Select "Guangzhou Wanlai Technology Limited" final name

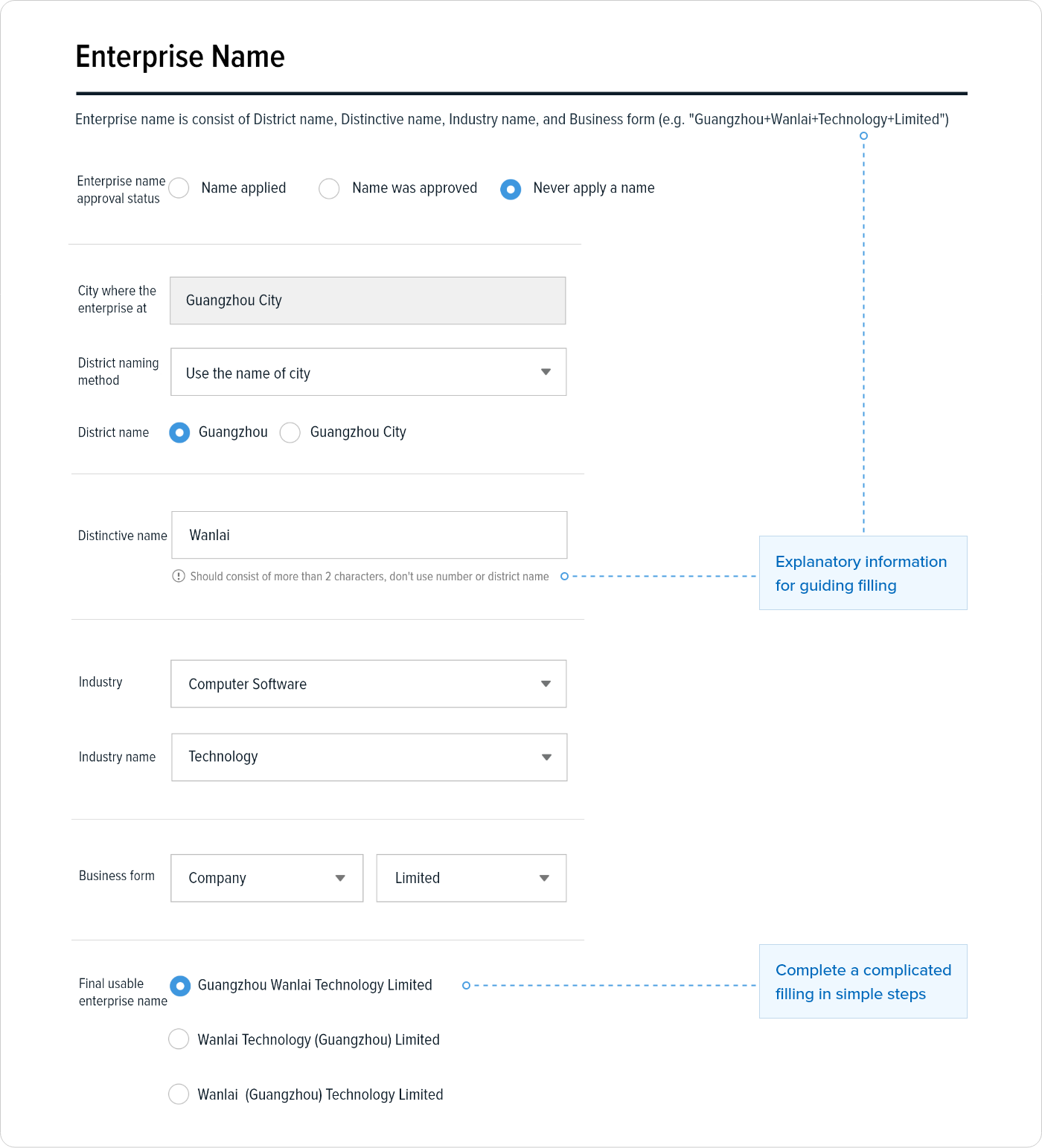(x=180, y=986)
